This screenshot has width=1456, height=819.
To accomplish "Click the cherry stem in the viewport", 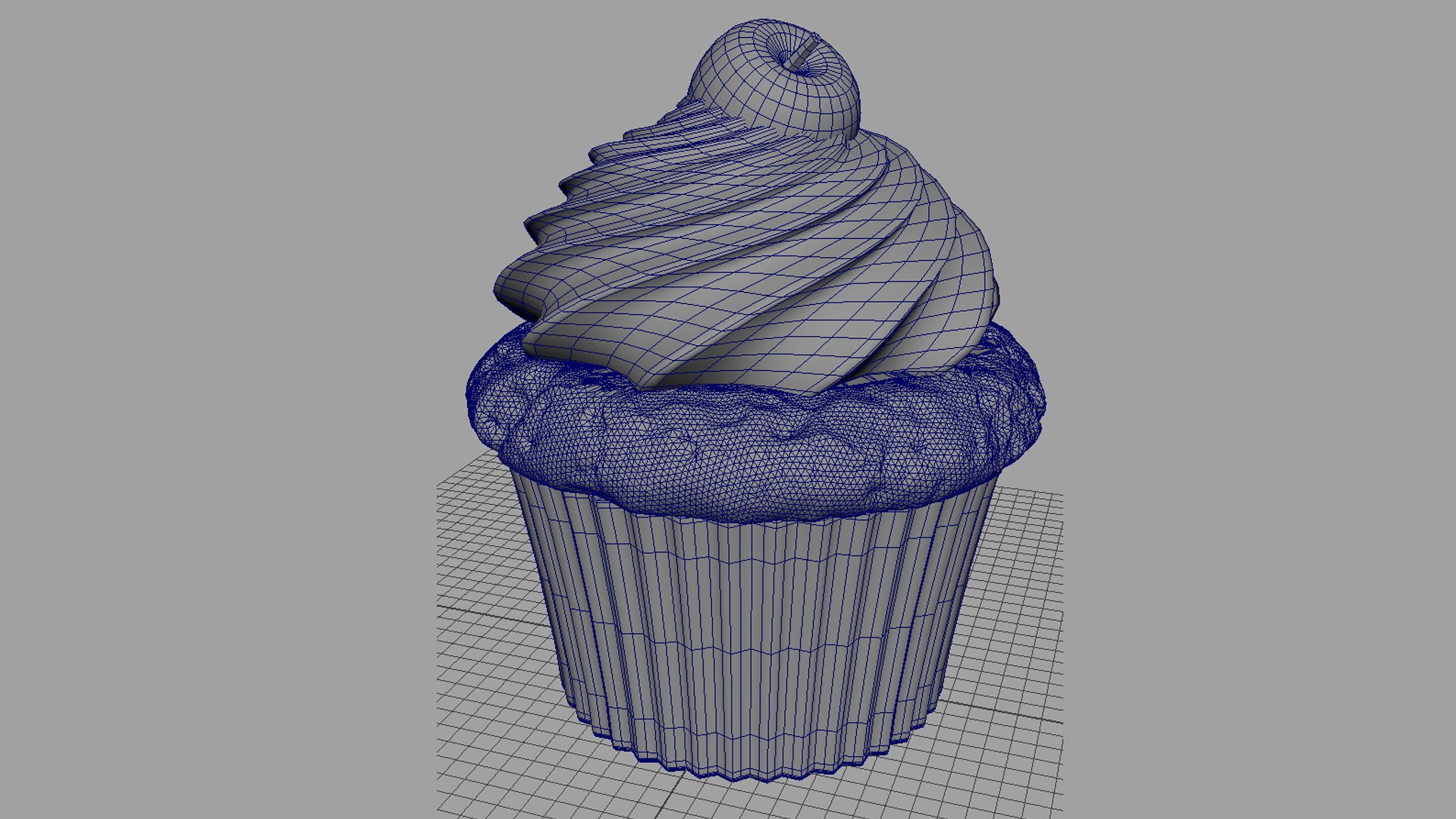I will (804, 54).
